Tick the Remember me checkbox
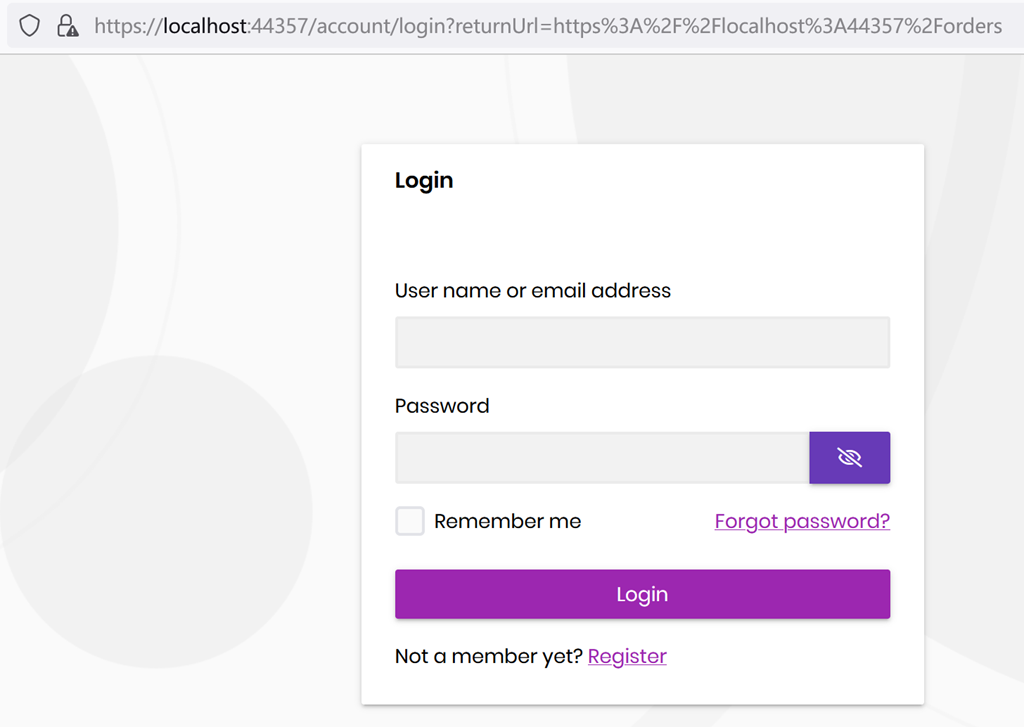 (410, 521)
